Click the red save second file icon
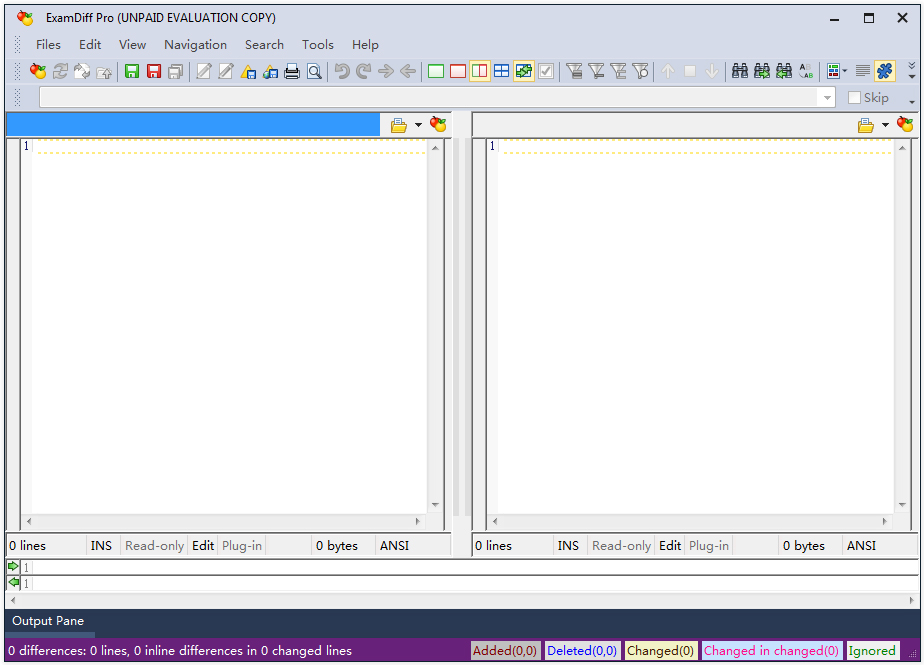Viewport: 924px width, 665px height. point(154,71)
